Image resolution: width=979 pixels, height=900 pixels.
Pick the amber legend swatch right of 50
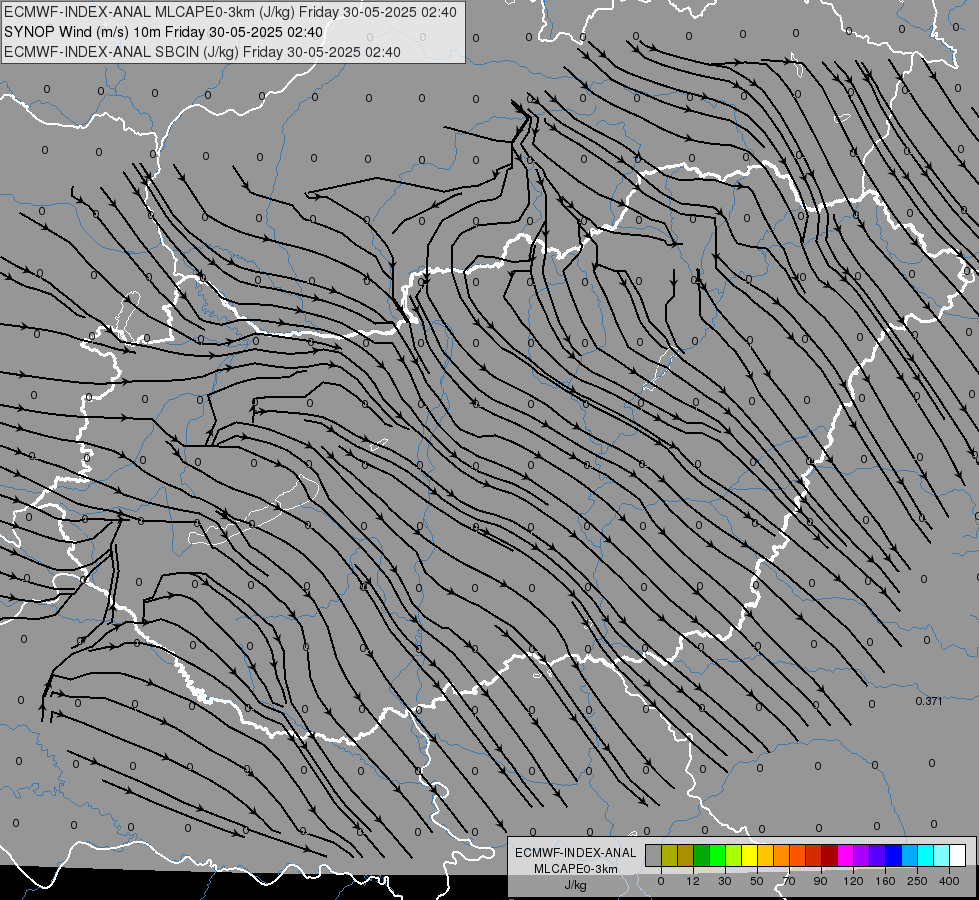coord(766,855)
